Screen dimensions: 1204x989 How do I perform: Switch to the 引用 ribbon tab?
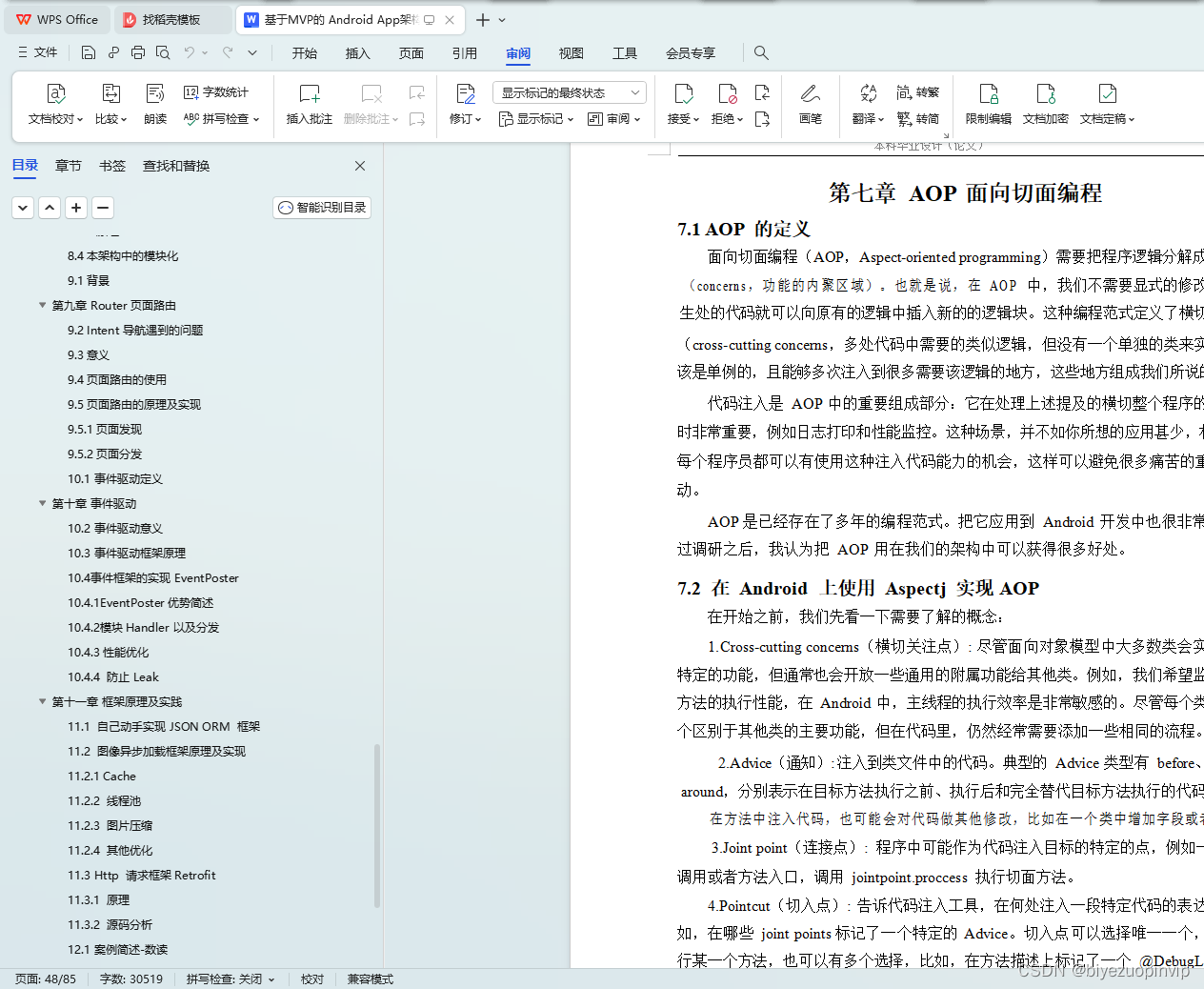coord(465,53)
